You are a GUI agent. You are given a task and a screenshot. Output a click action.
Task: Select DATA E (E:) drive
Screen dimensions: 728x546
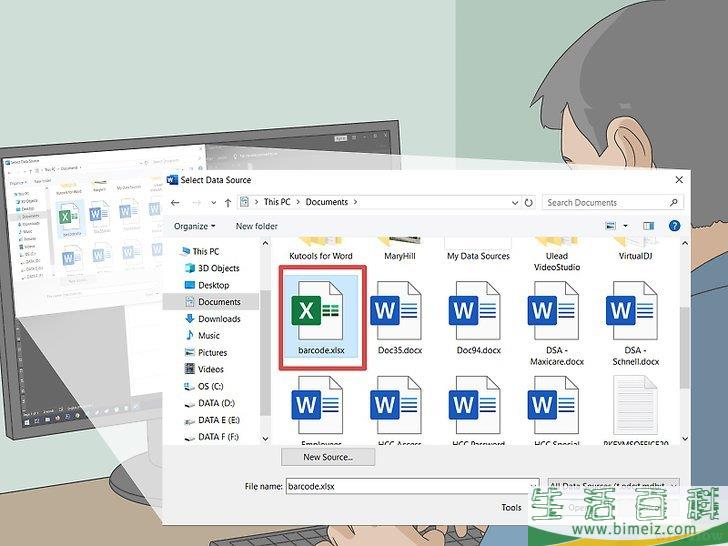pos(212,420)
